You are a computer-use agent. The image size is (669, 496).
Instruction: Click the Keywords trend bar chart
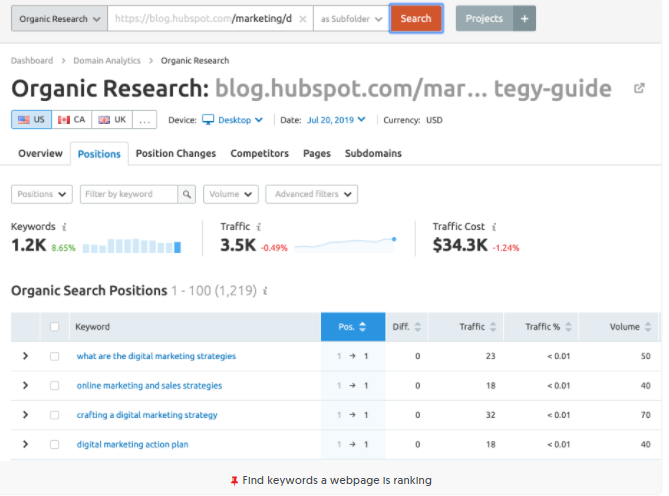[132, 246]
